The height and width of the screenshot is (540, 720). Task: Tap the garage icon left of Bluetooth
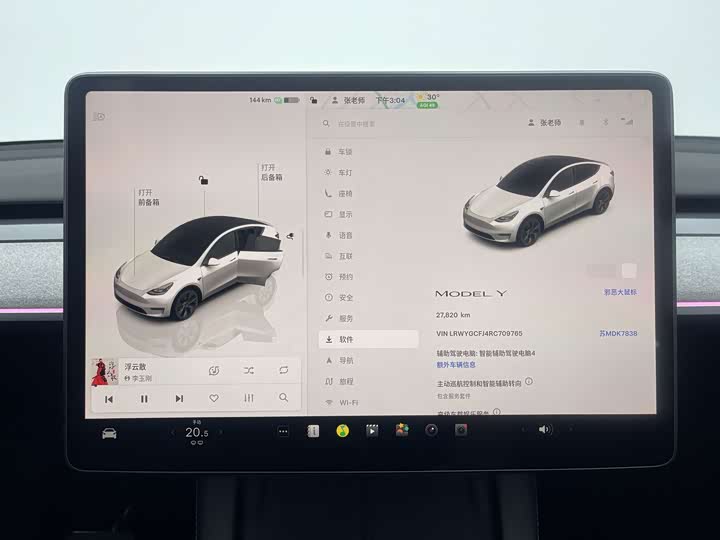[x=582, y=123]
